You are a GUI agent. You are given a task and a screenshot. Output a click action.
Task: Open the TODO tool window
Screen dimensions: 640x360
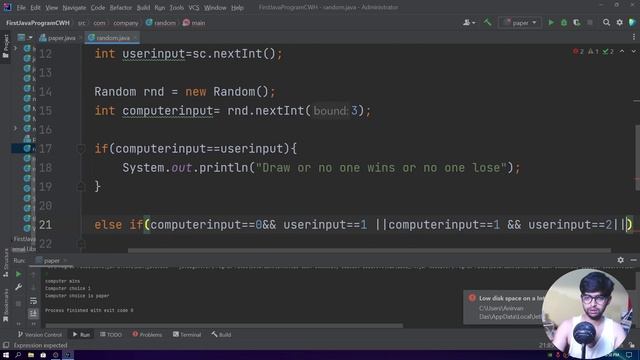111,335
